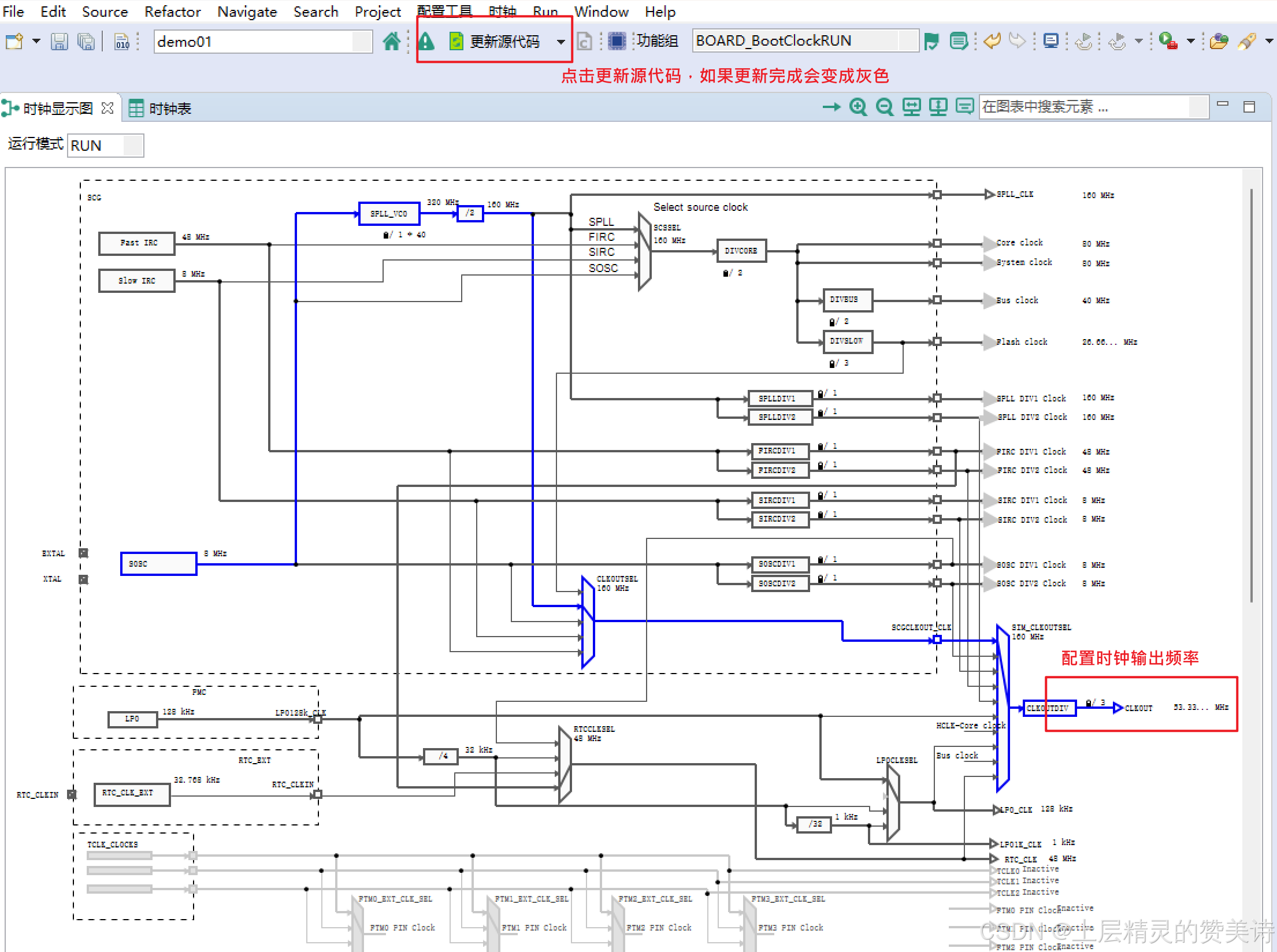Screen dimensions: 1277x952
Task: Toggle the lock icon under DIVCORE
Action: click(726, 273)
